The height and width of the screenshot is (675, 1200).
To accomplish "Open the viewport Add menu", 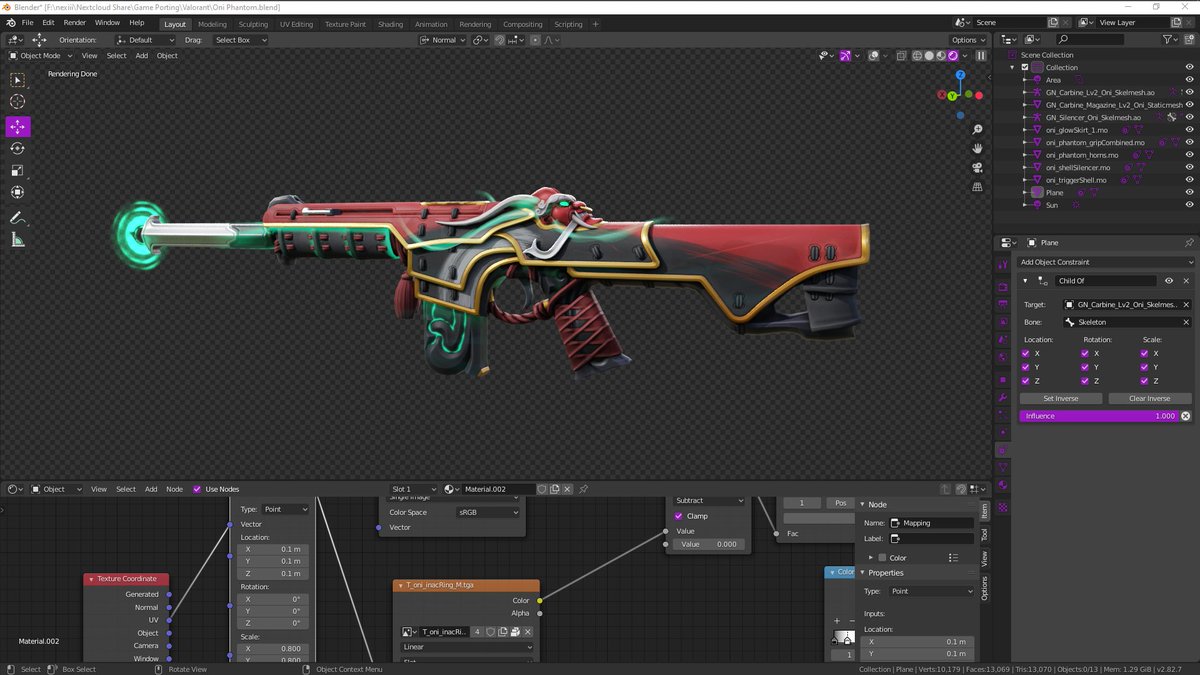I will click(142, 56).
